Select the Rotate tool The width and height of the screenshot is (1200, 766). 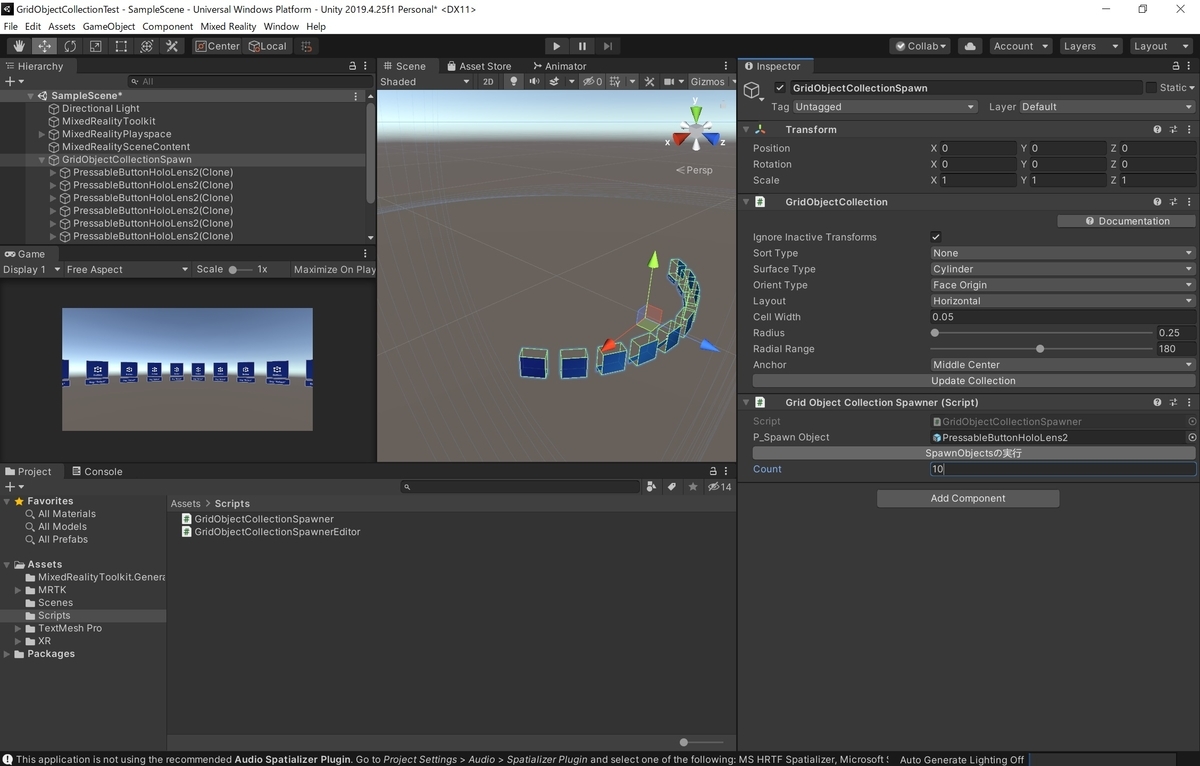70,46
